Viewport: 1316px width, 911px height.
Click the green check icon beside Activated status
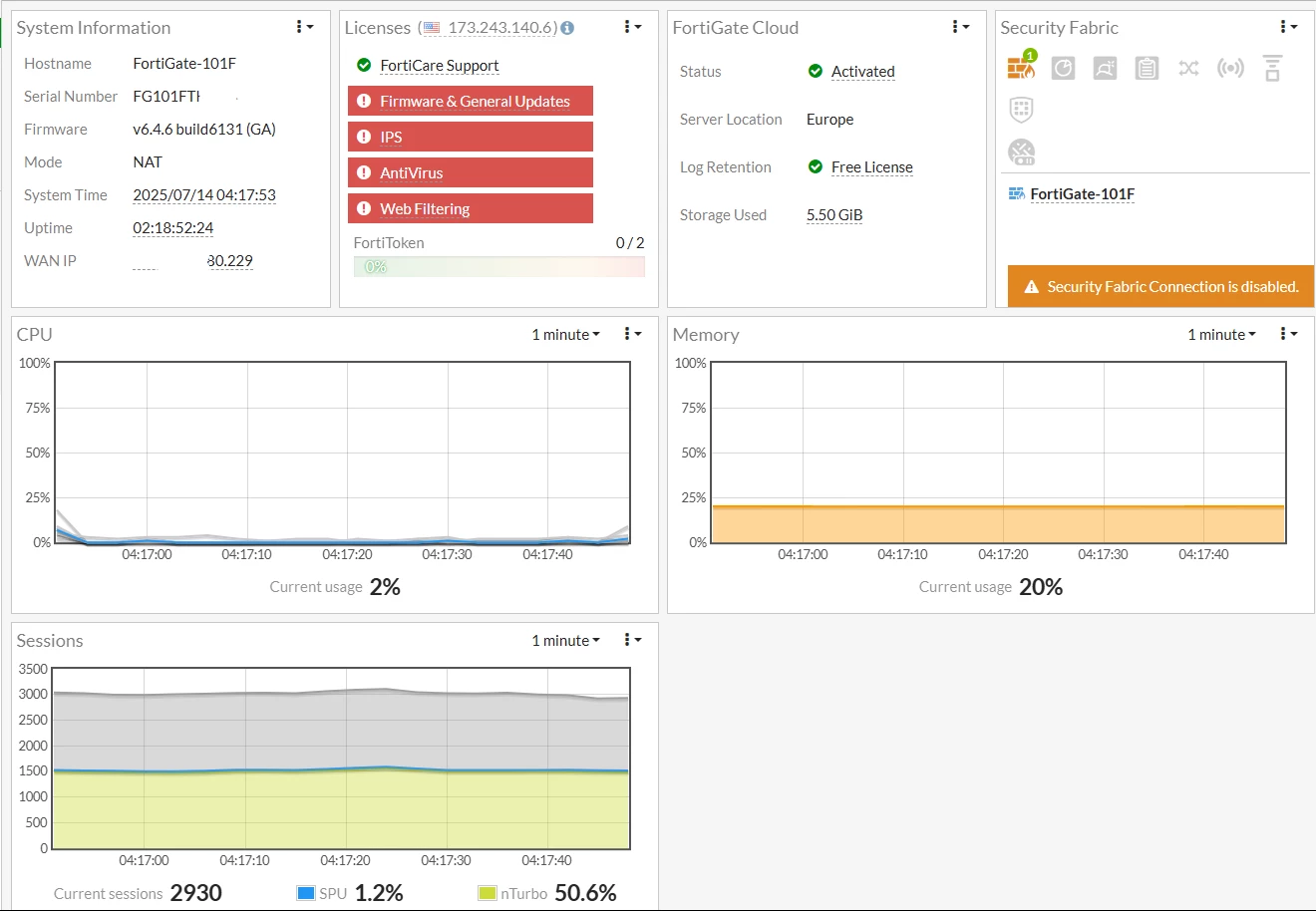click(x=816, y=71)
